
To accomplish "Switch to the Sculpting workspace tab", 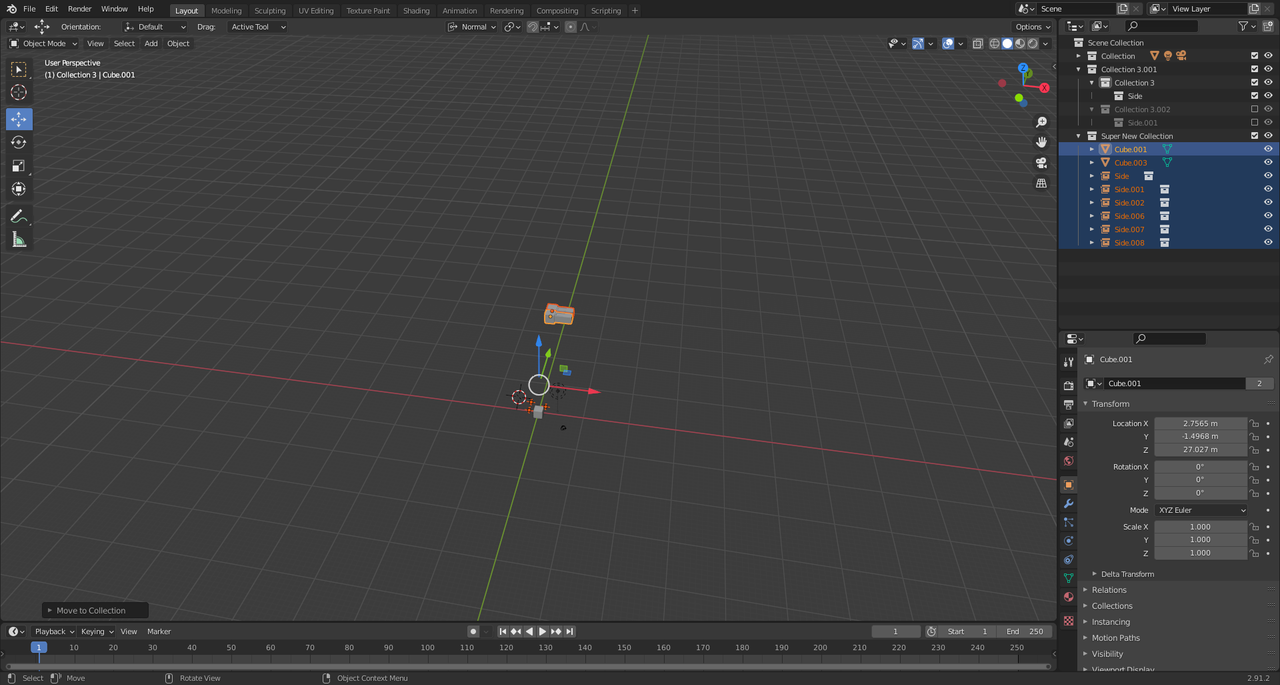I will [270, 10].
